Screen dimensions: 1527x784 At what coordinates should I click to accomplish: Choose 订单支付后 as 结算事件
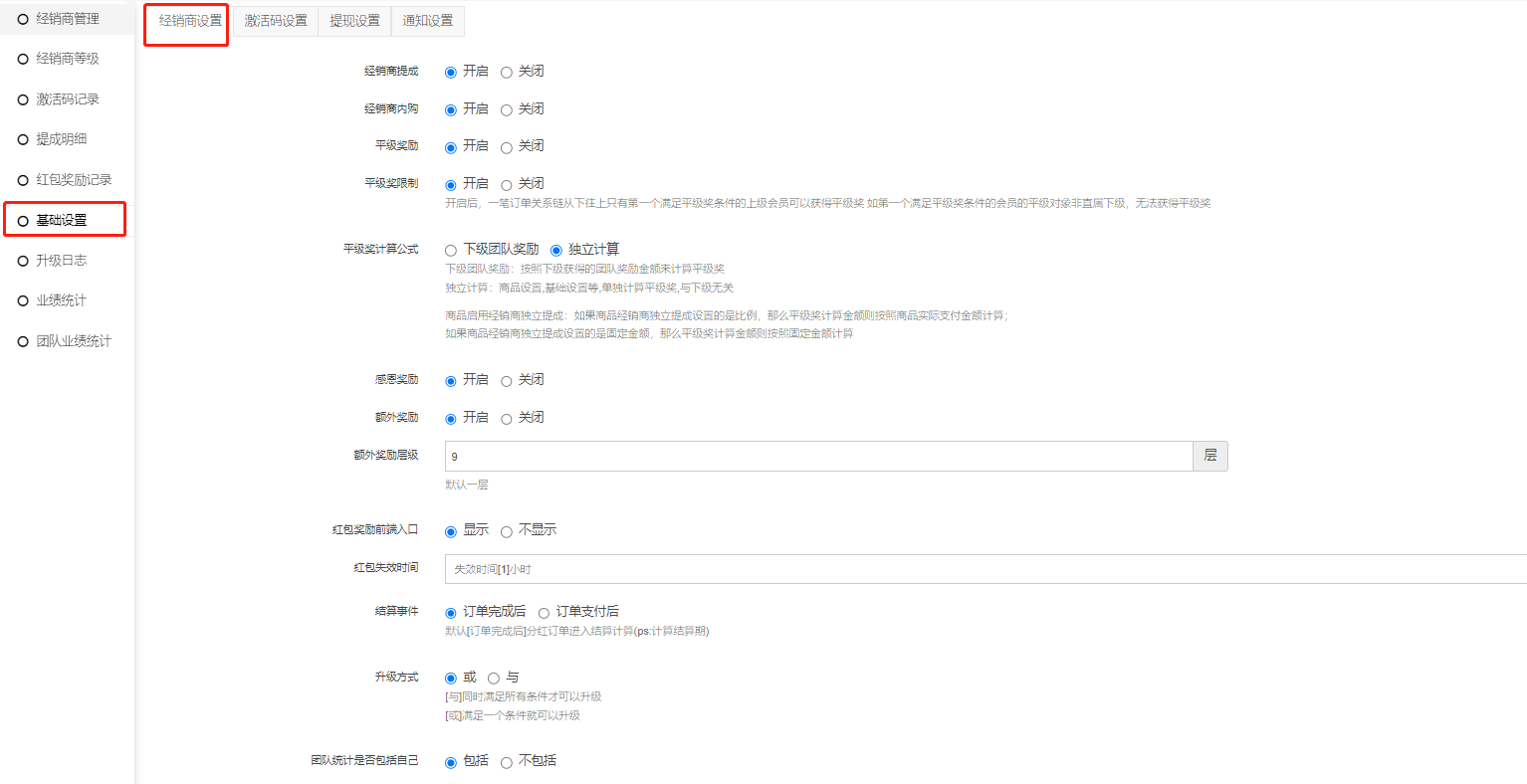(544, 613)
